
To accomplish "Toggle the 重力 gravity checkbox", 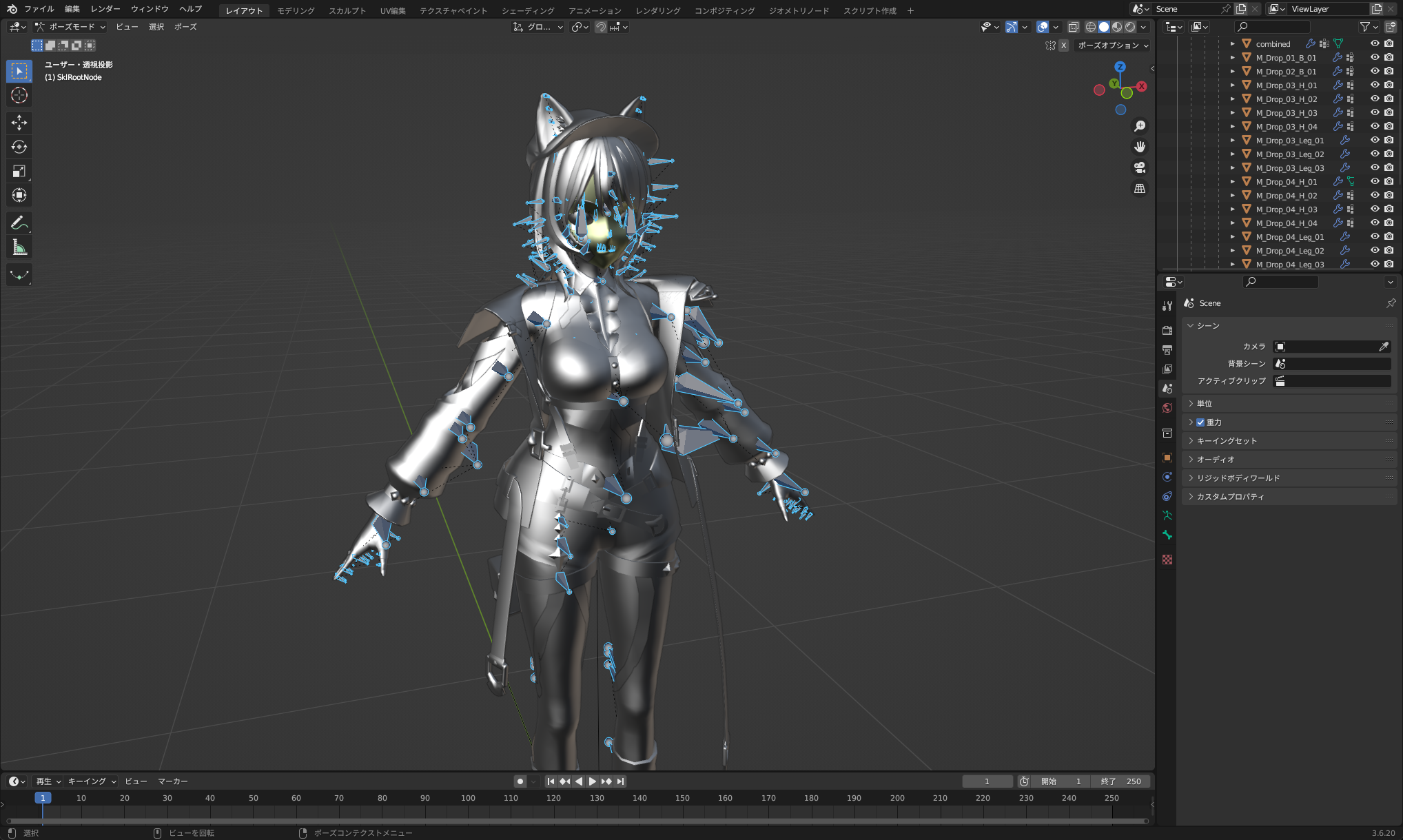I will (x=1200, y=422).
